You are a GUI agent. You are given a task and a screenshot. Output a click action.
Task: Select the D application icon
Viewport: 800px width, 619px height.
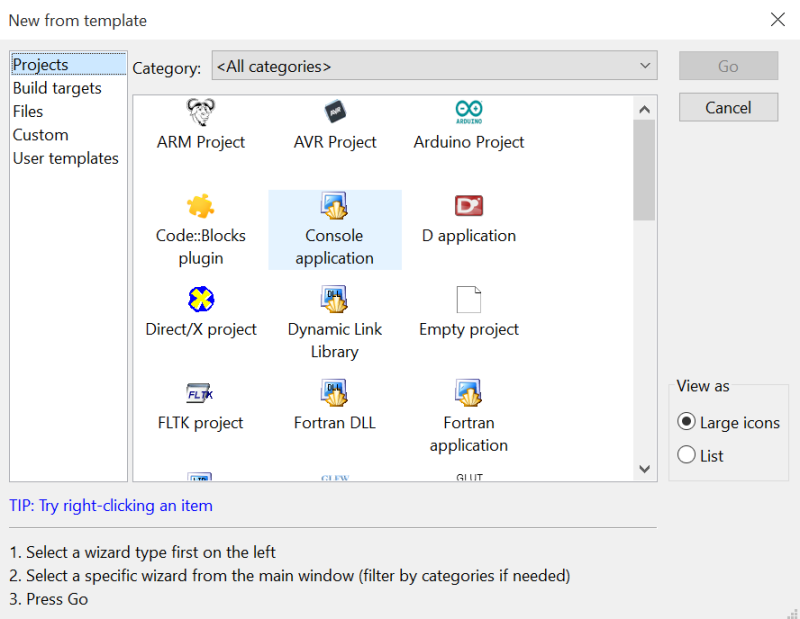pos(469,206)
